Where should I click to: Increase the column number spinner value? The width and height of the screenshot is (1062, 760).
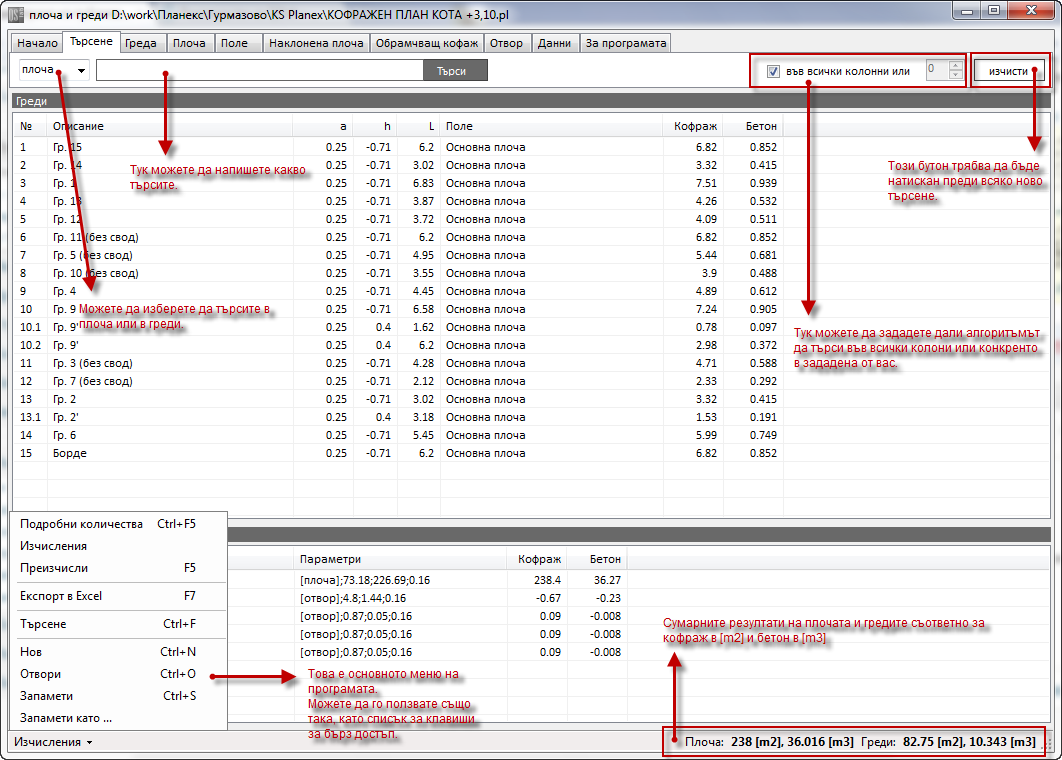tap(955, 66)
